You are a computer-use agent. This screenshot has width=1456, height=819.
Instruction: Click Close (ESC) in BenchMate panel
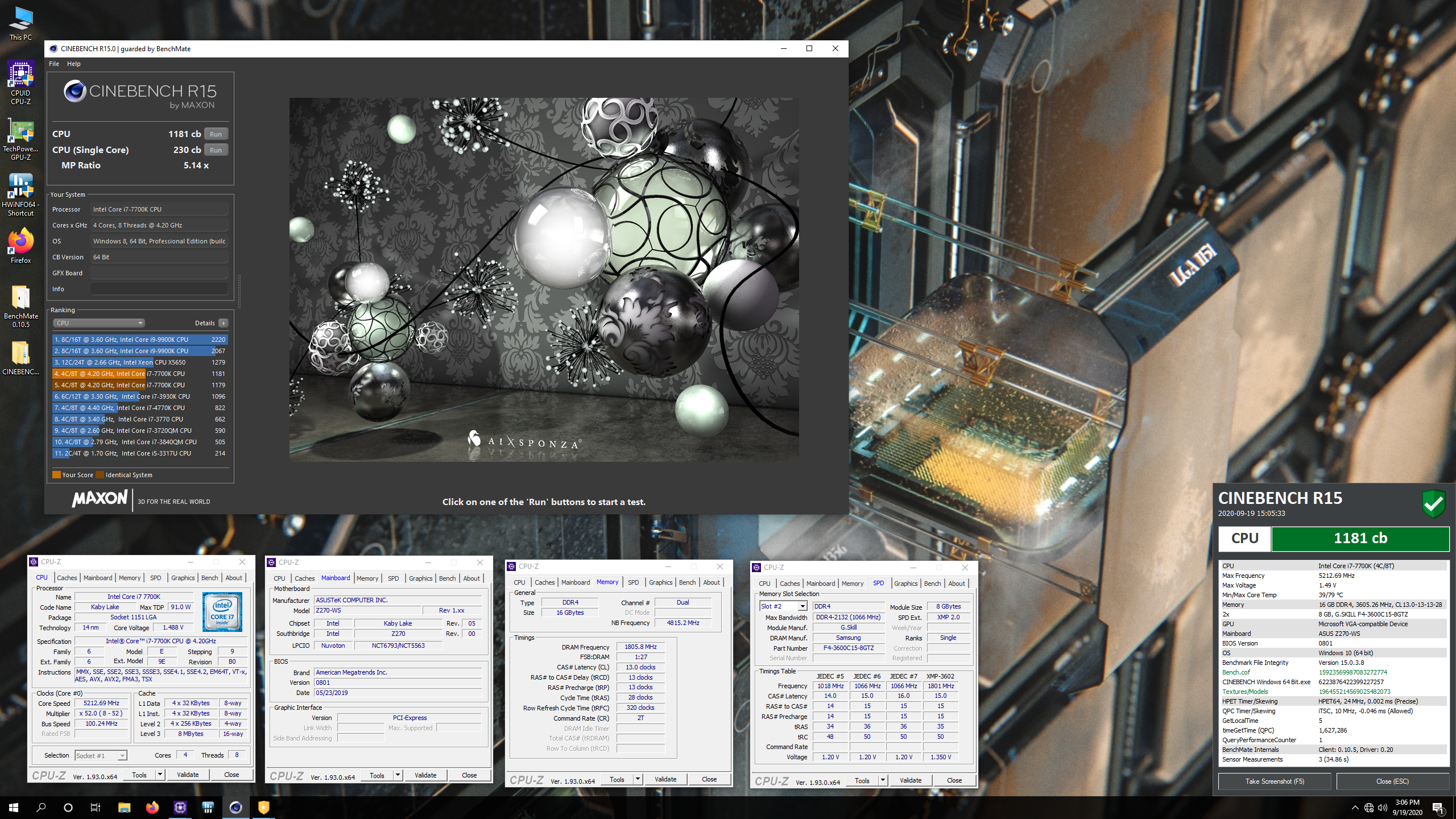[1392, 781]
